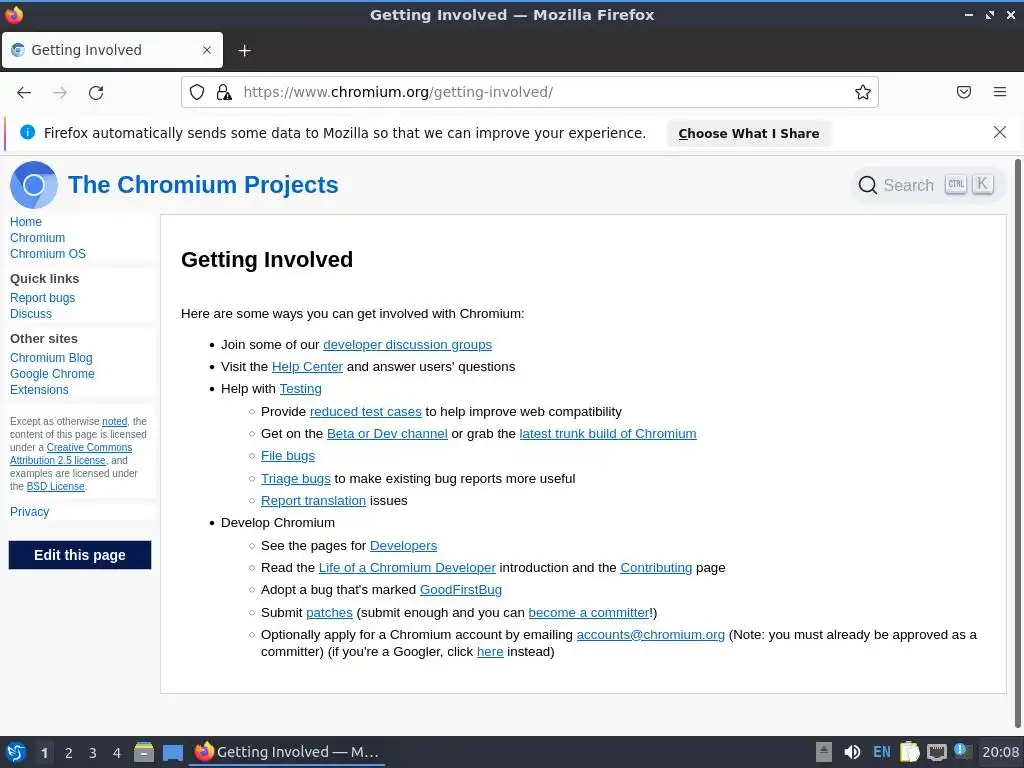Bookmark this page with the star icon
This screenshot has height=768, width=1024.
[x=863, y=92]
